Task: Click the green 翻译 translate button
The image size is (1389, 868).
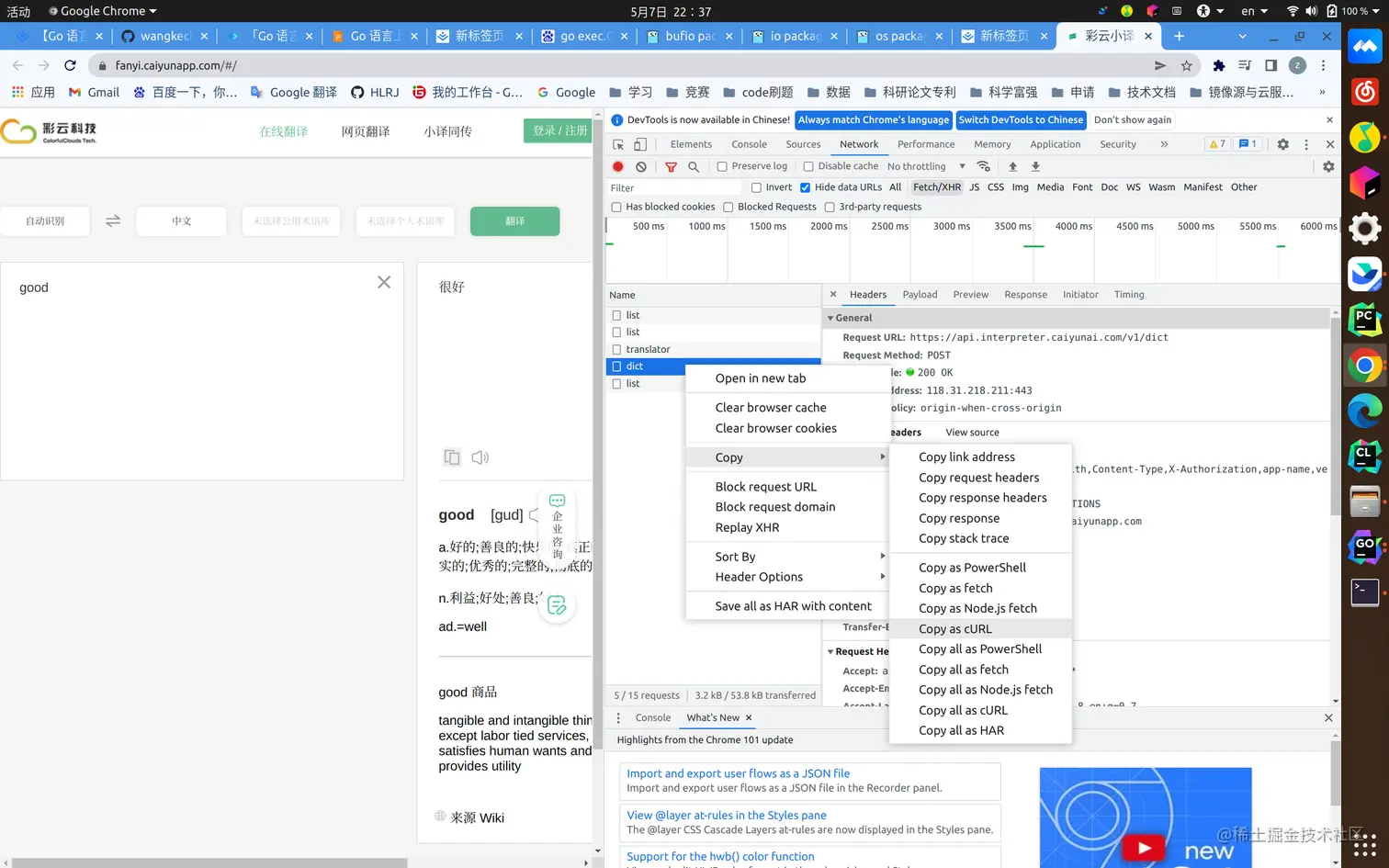Action: click(x=514, y=221)
